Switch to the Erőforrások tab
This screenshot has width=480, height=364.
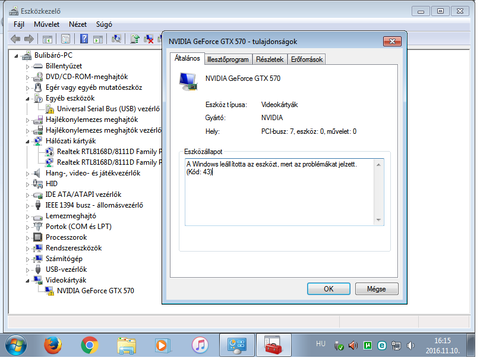tap(307, 59)
